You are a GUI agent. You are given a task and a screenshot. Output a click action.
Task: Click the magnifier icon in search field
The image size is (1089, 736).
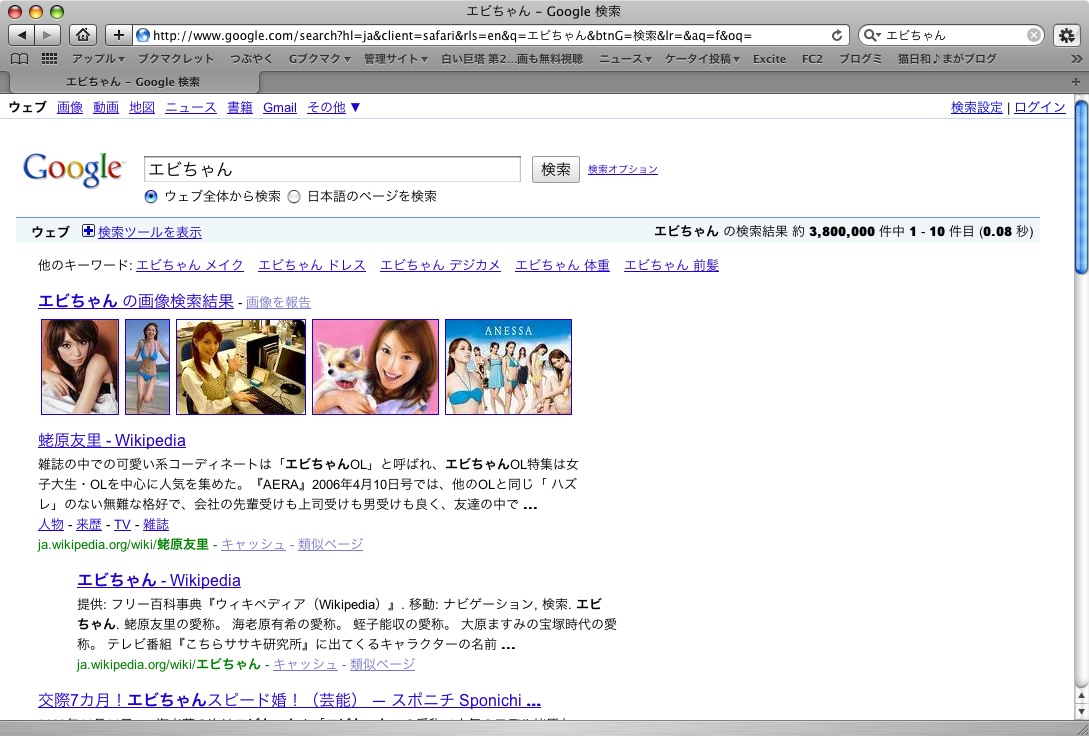871,35
